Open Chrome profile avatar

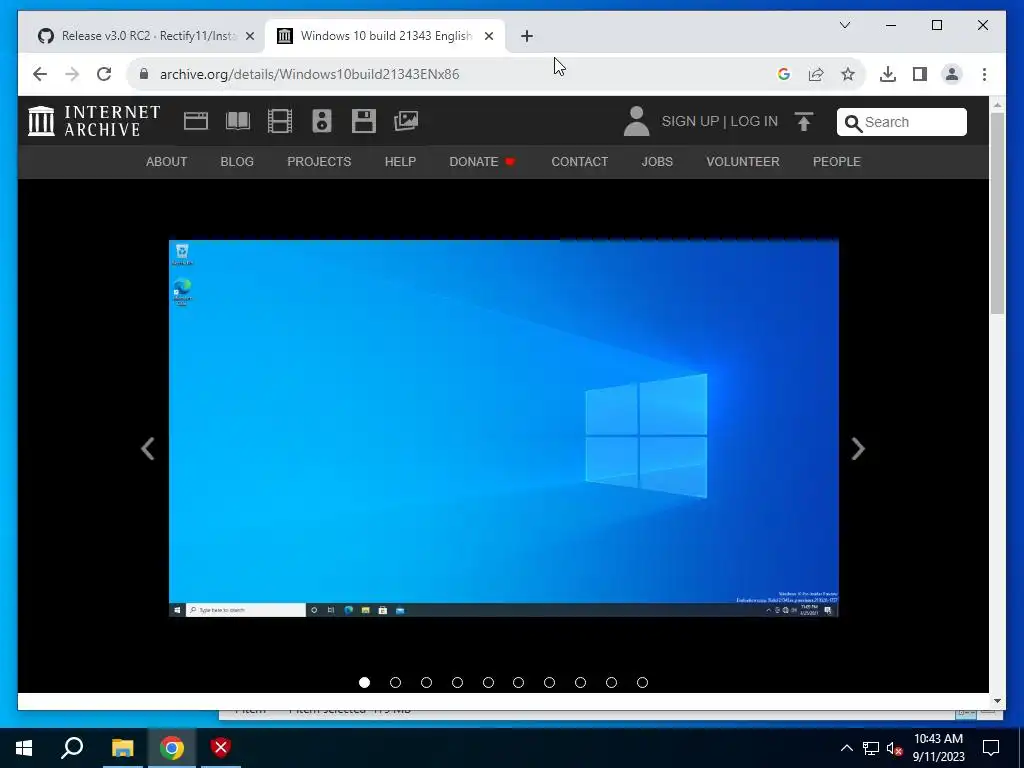(952, 74)
